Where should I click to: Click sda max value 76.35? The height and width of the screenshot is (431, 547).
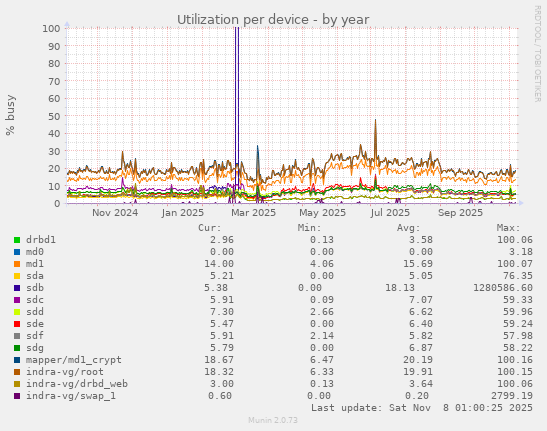click(518, 276)
